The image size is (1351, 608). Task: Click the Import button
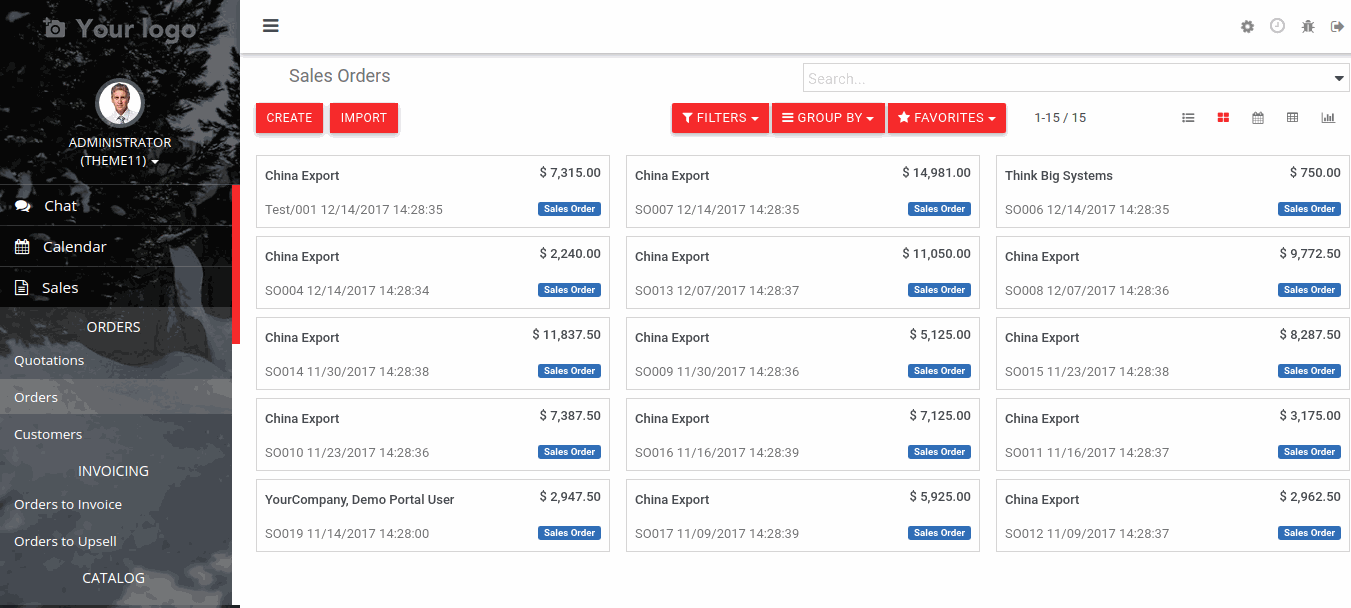pos(364,118)
